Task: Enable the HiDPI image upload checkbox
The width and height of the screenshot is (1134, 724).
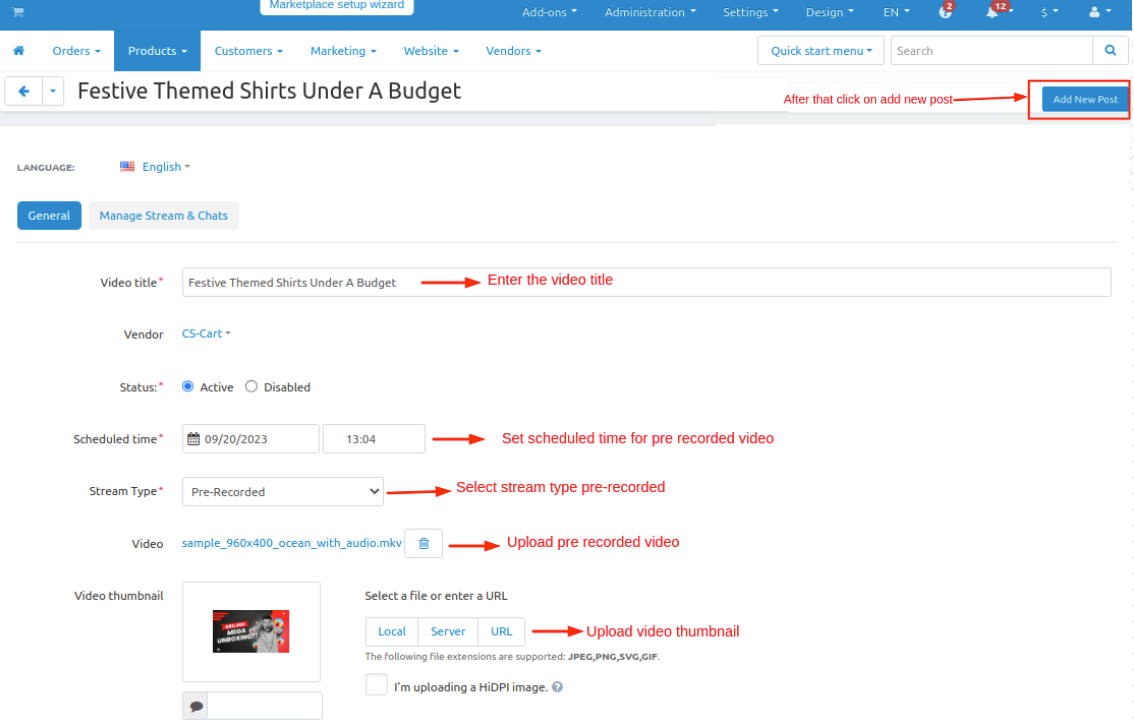Action: (x=376, y=685)
